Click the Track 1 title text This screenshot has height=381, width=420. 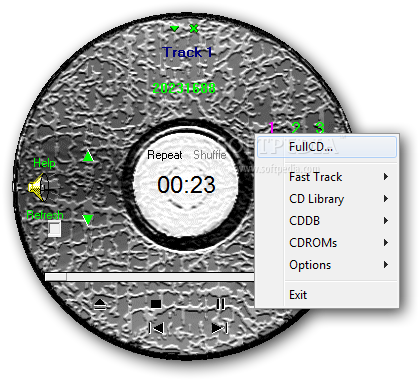[187, 52]
